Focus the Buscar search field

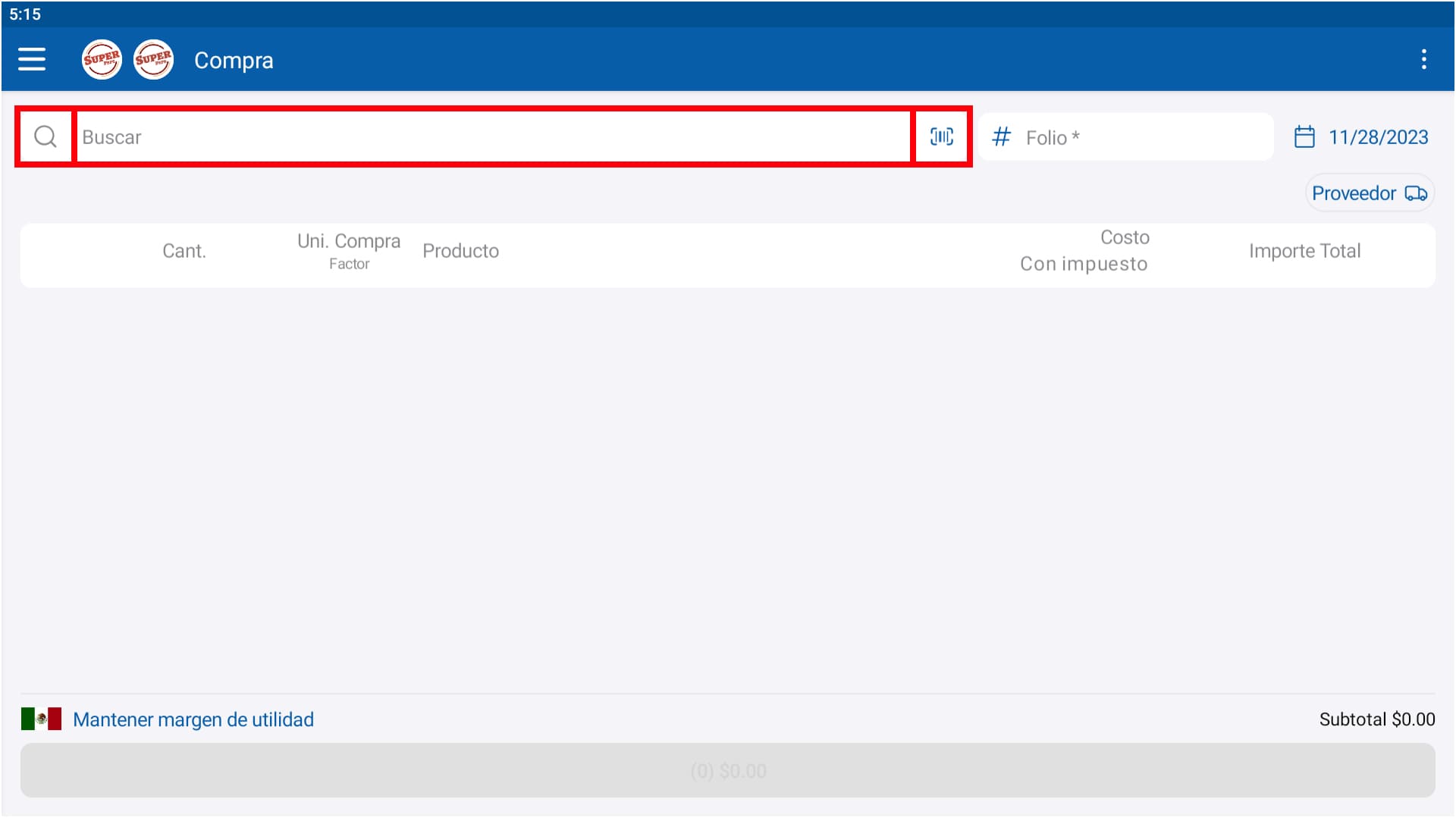pos(493,136)
